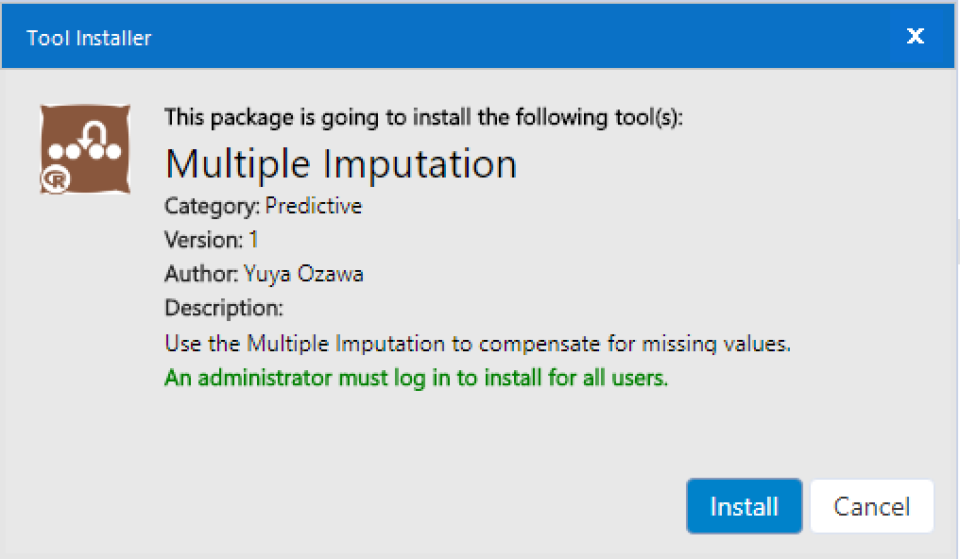Select the "Predictive" category value
The height and width of the screenshot is (559, 960).
(x=313, y=207)
